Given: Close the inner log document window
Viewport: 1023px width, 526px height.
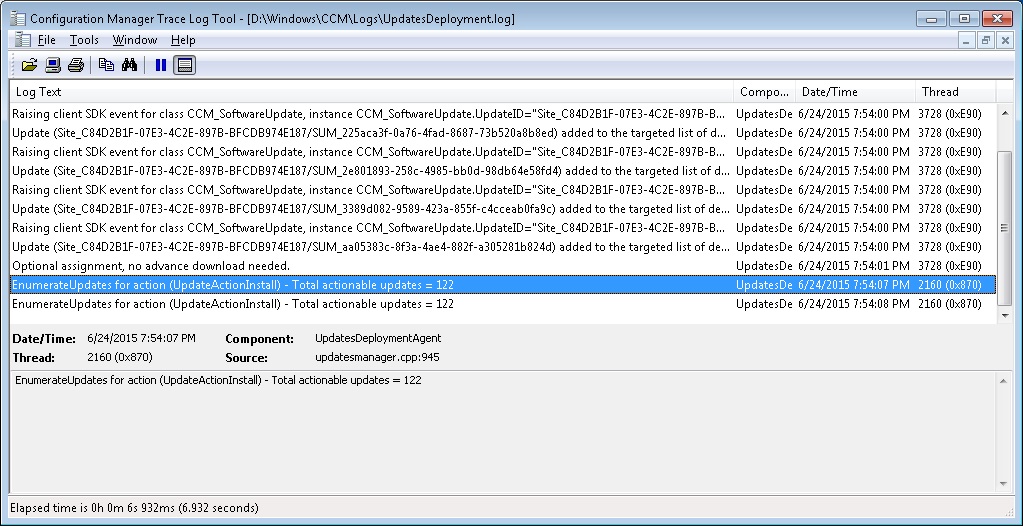Looking at the screenshot, I should 1004,40.
